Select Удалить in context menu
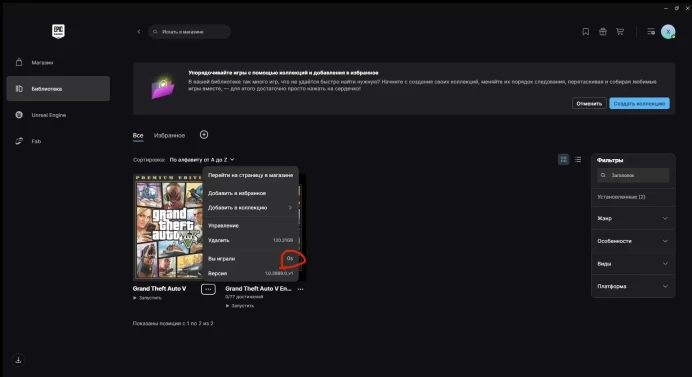Image resolution: width=692 pixels, height=377 pixels. click(251, 240)
